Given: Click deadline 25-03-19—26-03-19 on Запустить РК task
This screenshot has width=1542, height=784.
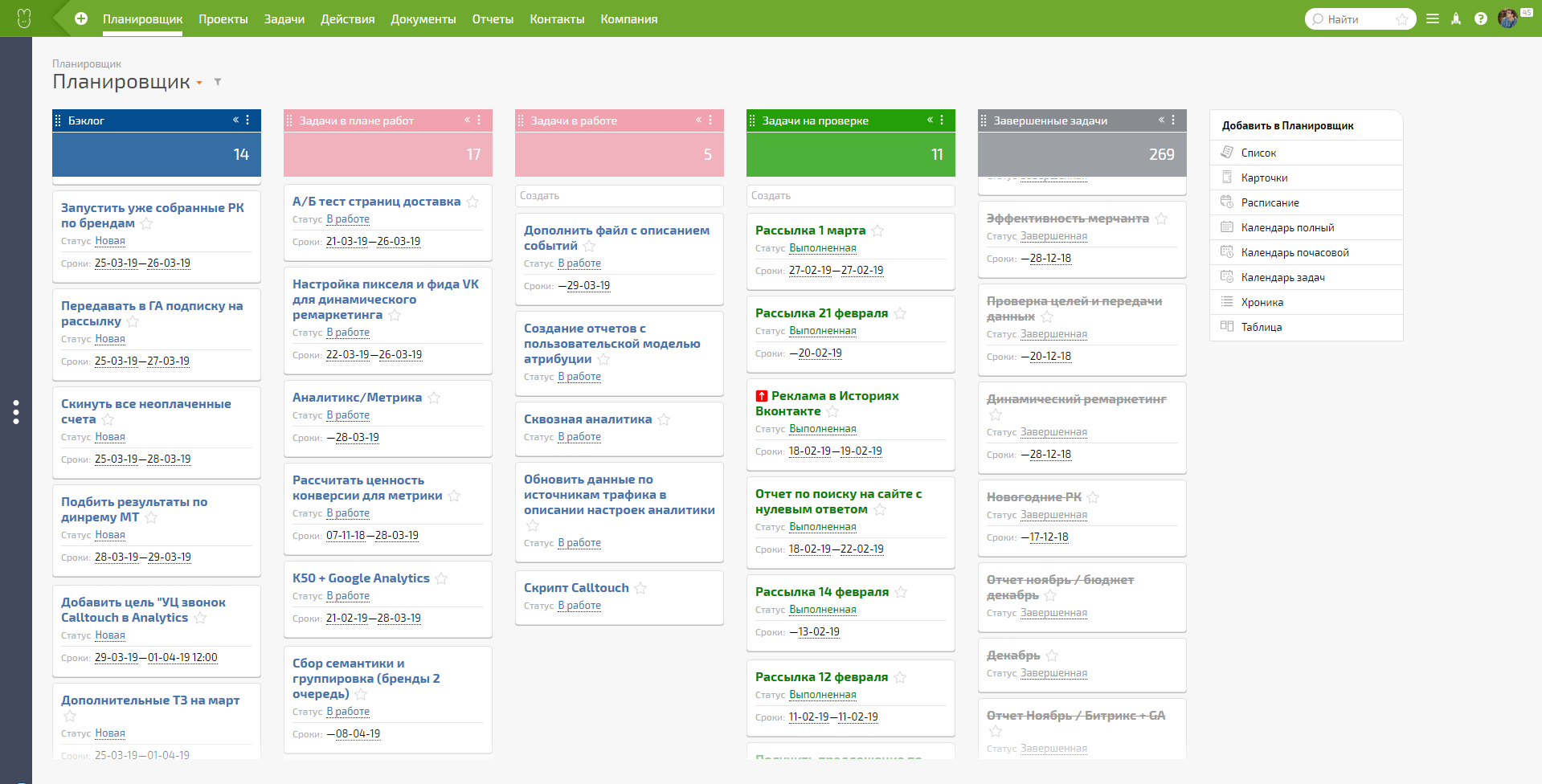Looking at the screenshot, I should tap(142, 263).
